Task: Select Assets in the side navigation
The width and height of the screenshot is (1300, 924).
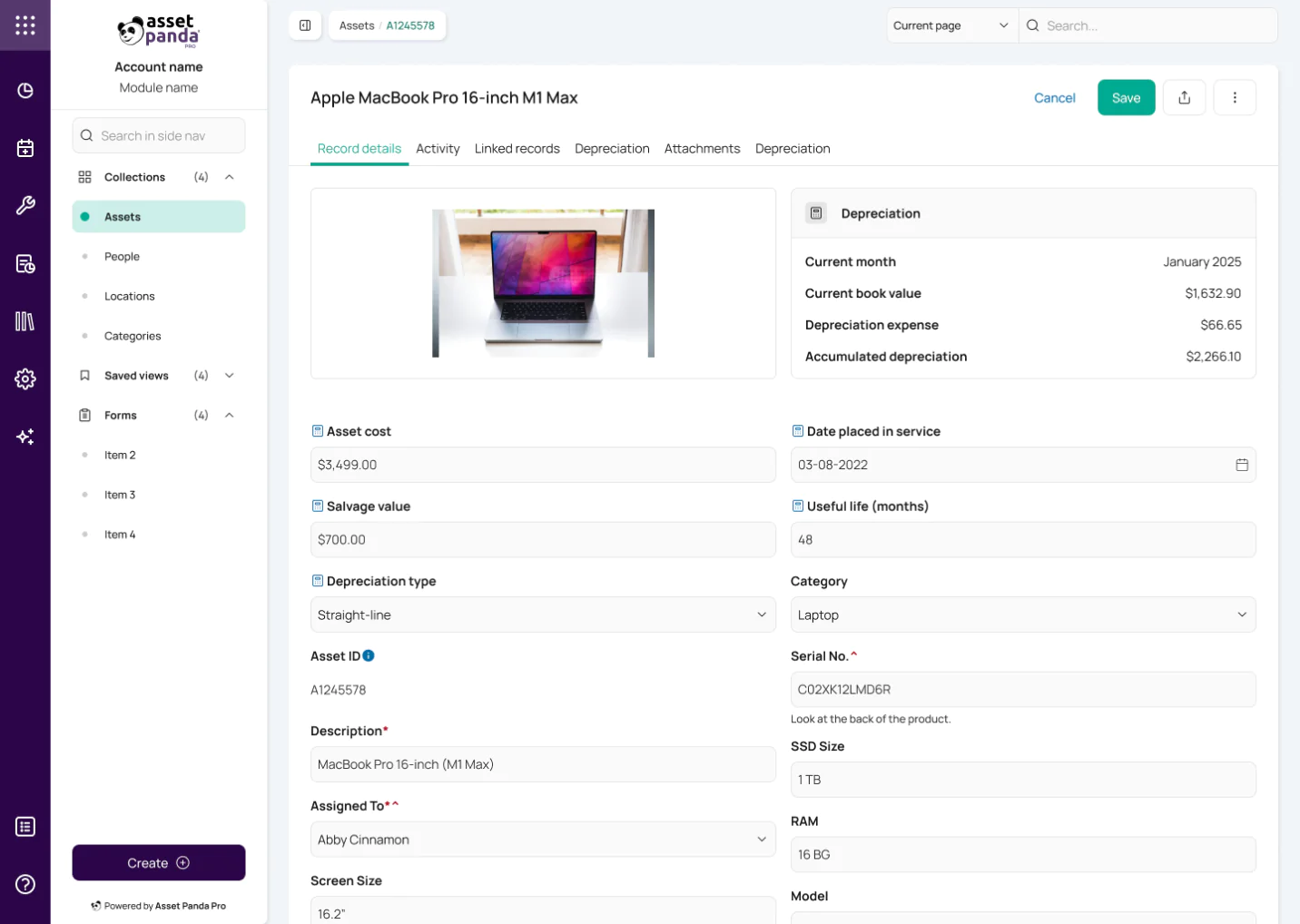Action: (x=159, y=217)
